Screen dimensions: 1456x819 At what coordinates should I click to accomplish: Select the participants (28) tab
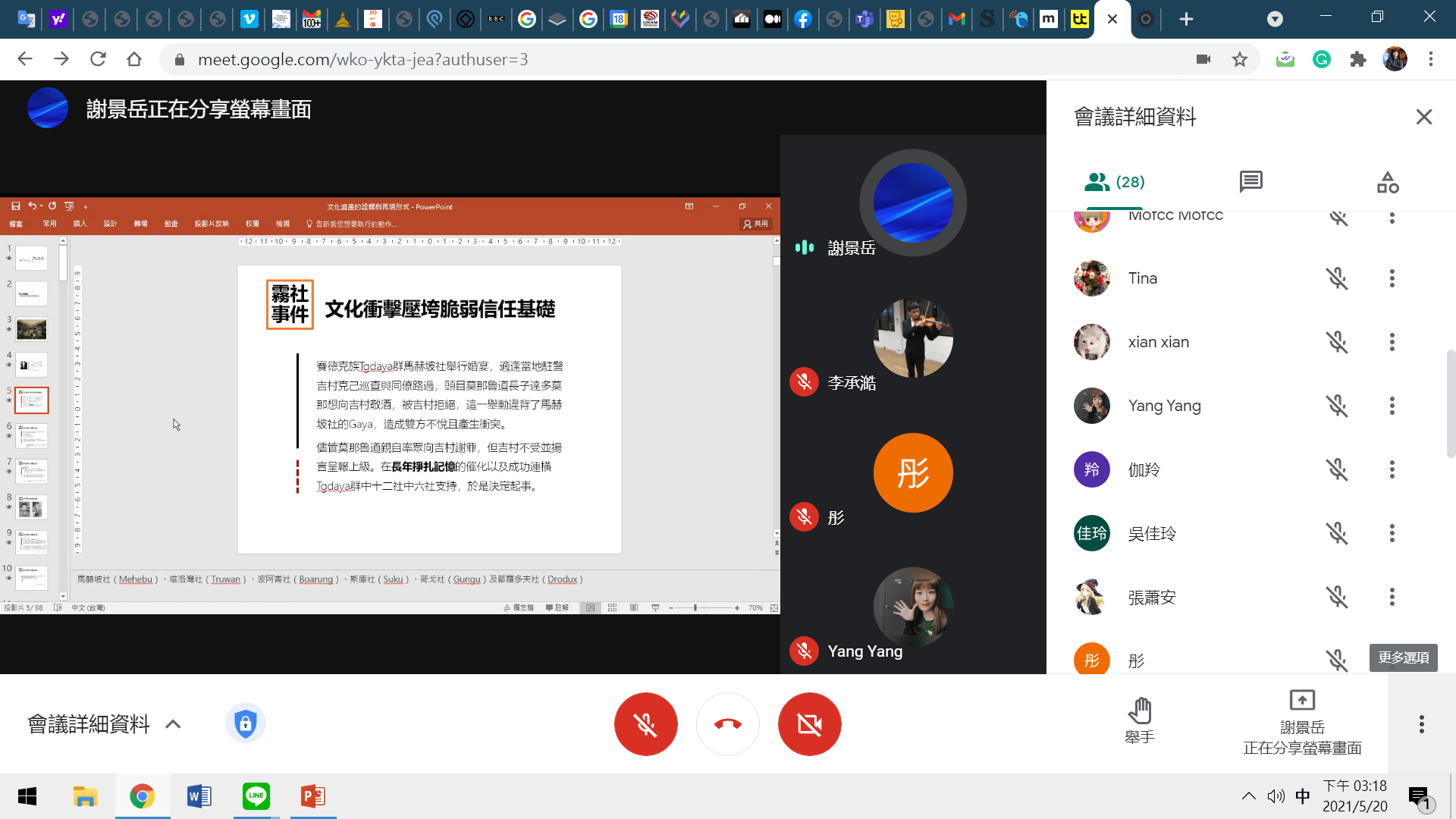click(x=1114, y=182)
